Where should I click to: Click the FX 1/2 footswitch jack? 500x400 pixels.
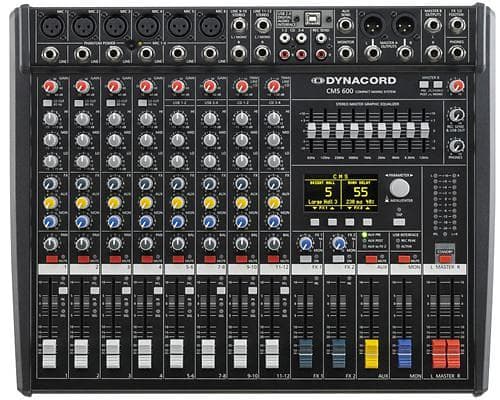click(x=457, y=24)
